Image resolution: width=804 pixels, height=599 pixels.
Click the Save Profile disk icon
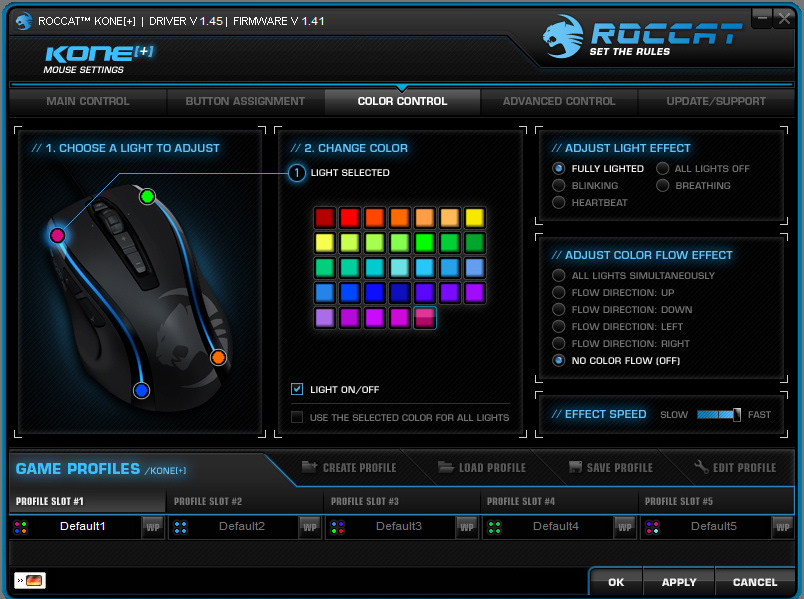coord(575,467)
